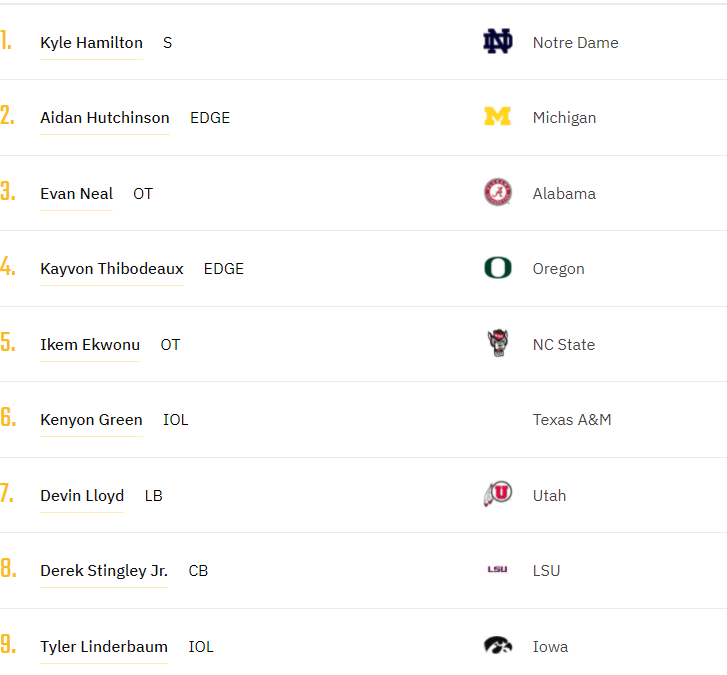
Task: Select Devin Lloyd's name link
Action: [82, 496]
